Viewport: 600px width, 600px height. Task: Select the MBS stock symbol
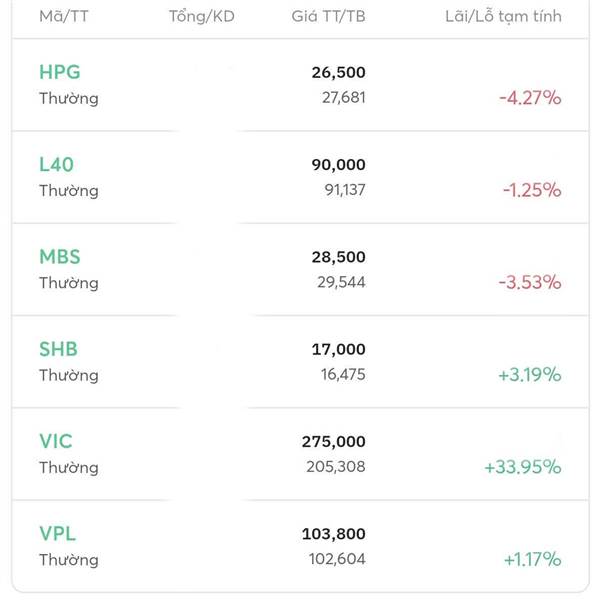tap(60, 257)
